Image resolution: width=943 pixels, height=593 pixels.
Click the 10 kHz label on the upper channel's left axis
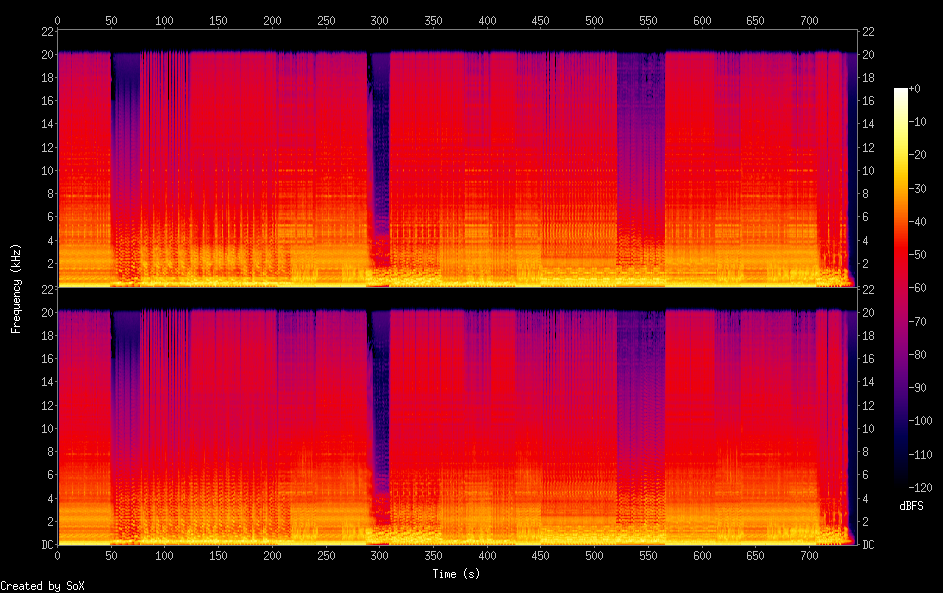[44, 170]
